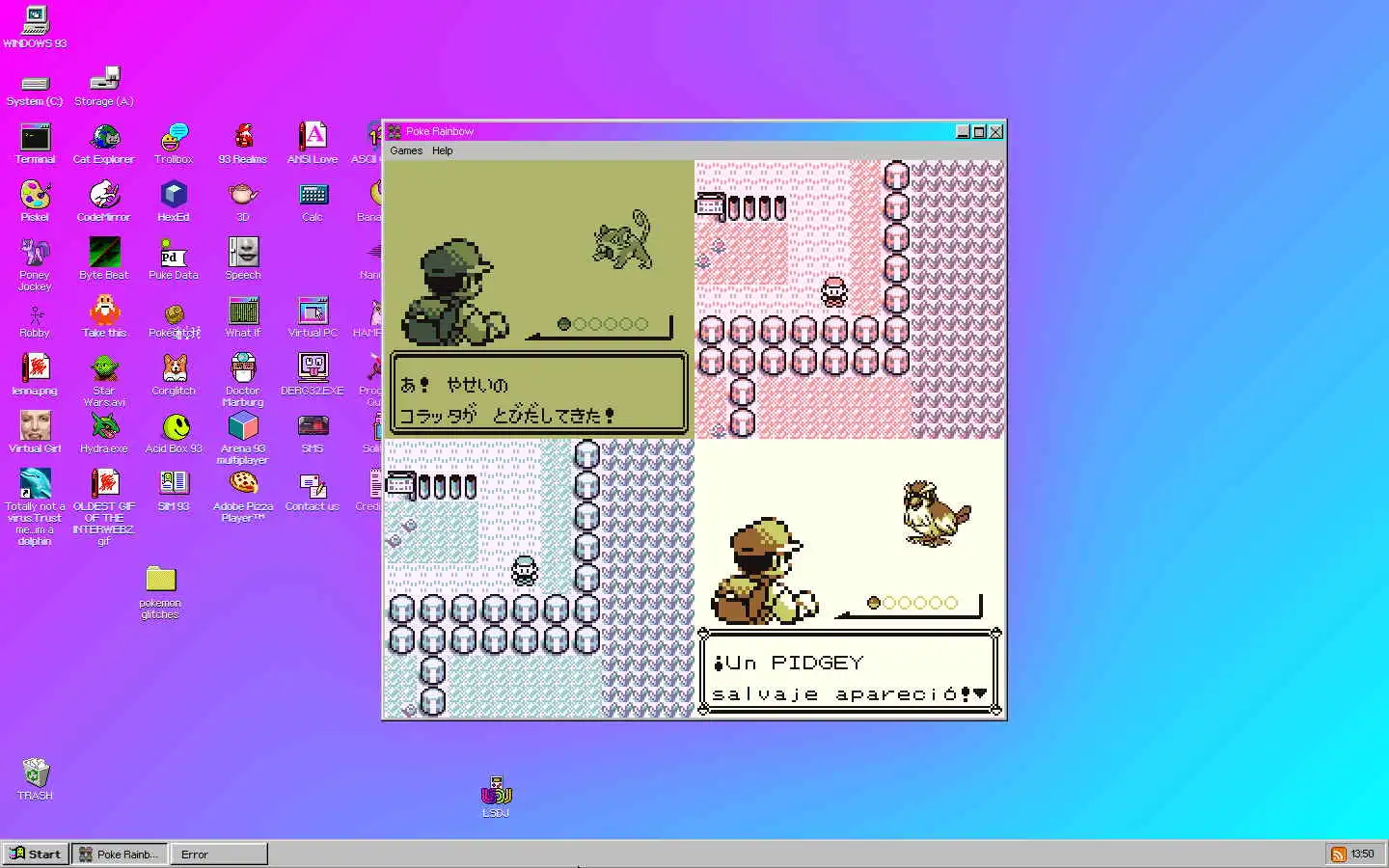Screen dimensions: 1389x868
Task: Open Arena 93 multiplayer icon
Action: click(x=243, y=439)
